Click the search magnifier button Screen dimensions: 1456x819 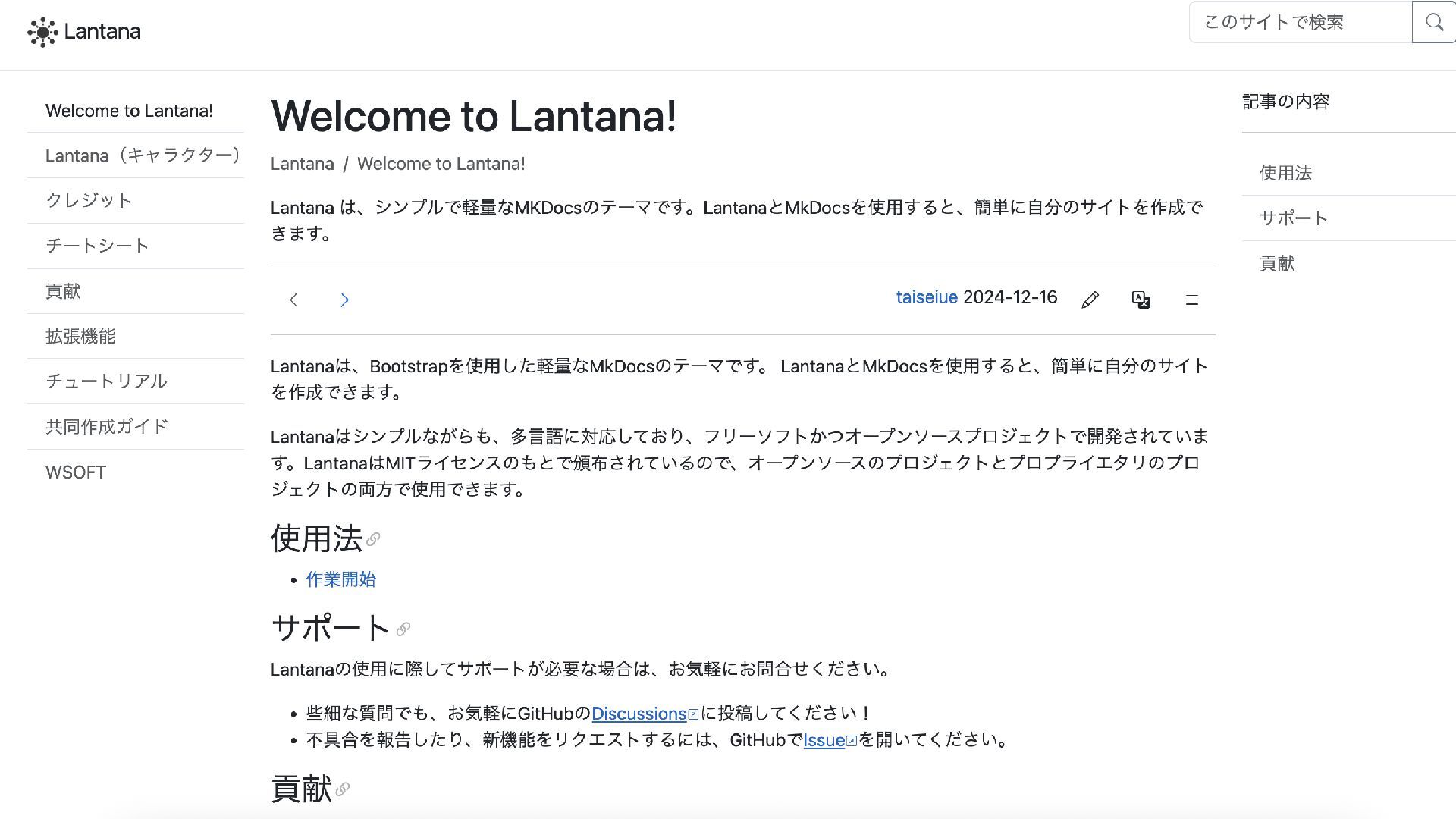[x=1433, y=23]
